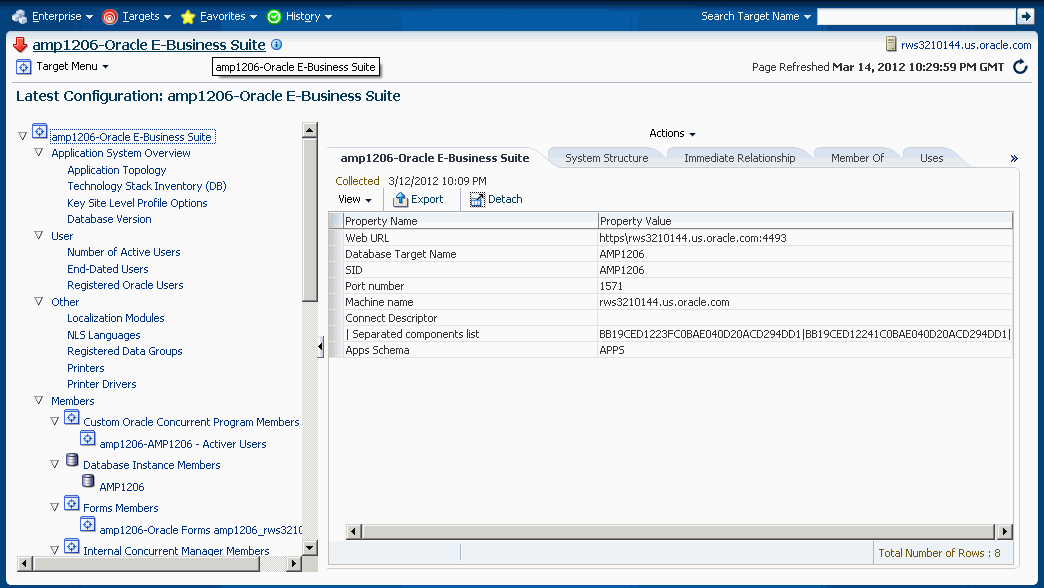
Task: Click the host server icon
Action: (891, 45)
